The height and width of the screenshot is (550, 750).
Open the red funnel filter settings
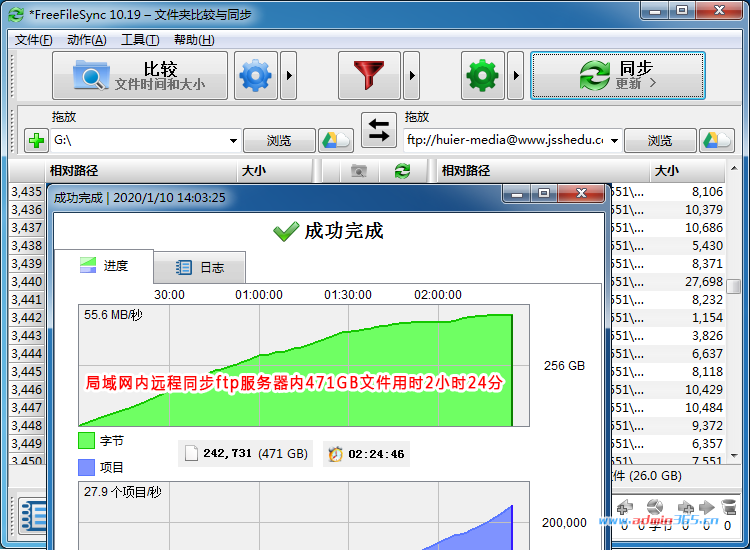[369, 76]
